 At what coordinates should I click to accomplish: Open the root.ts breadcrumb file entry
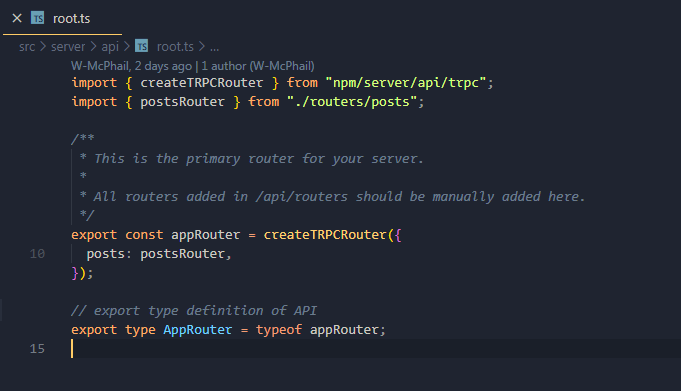point(175,46)
